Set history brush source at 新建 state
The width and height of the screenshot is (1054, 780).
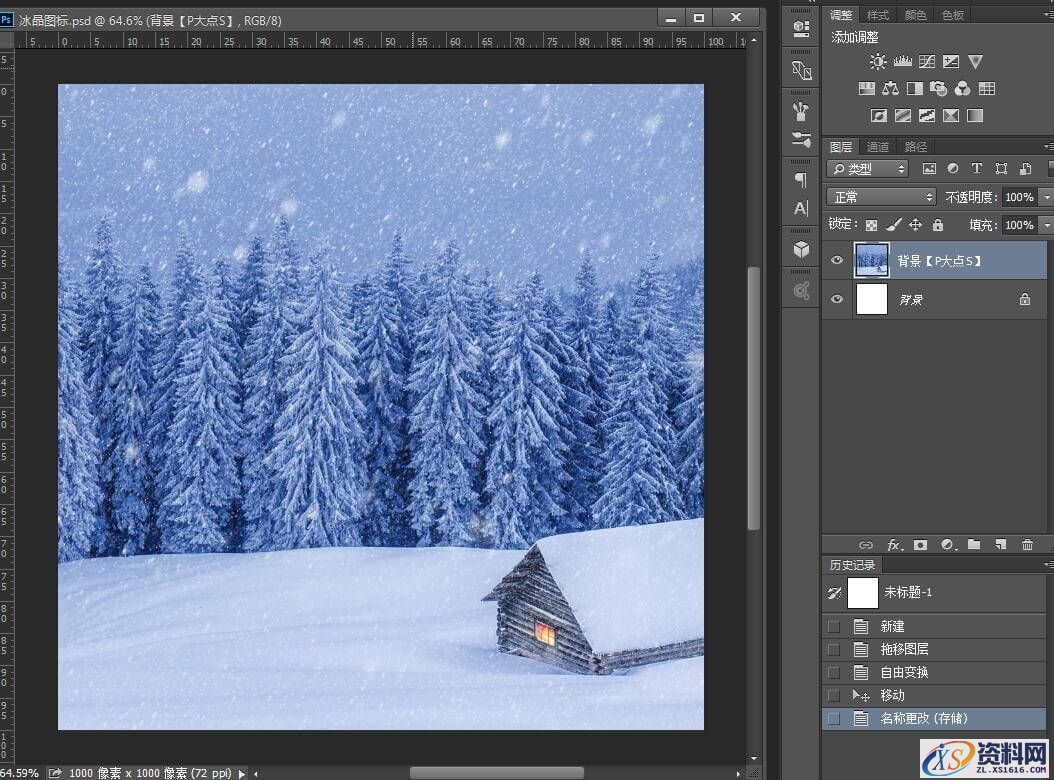coord(833,626)
